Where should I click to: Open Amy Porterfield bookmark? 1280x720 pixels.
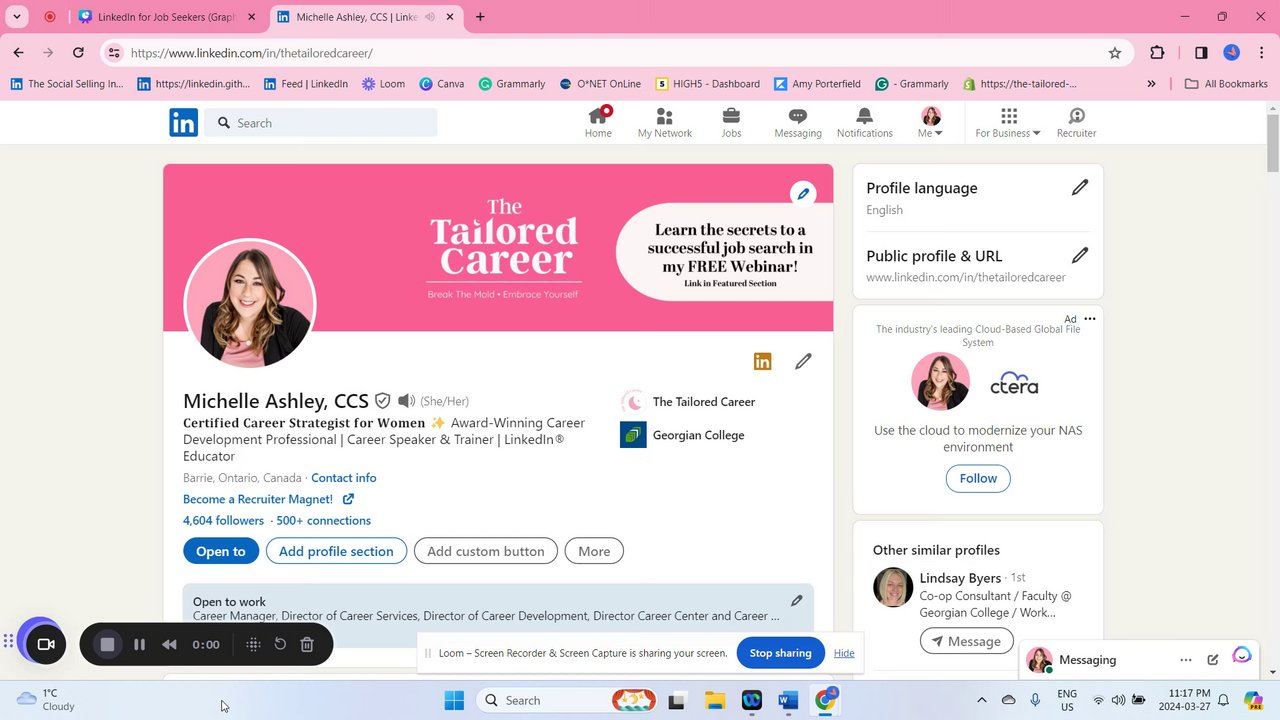tap(817, 84)
